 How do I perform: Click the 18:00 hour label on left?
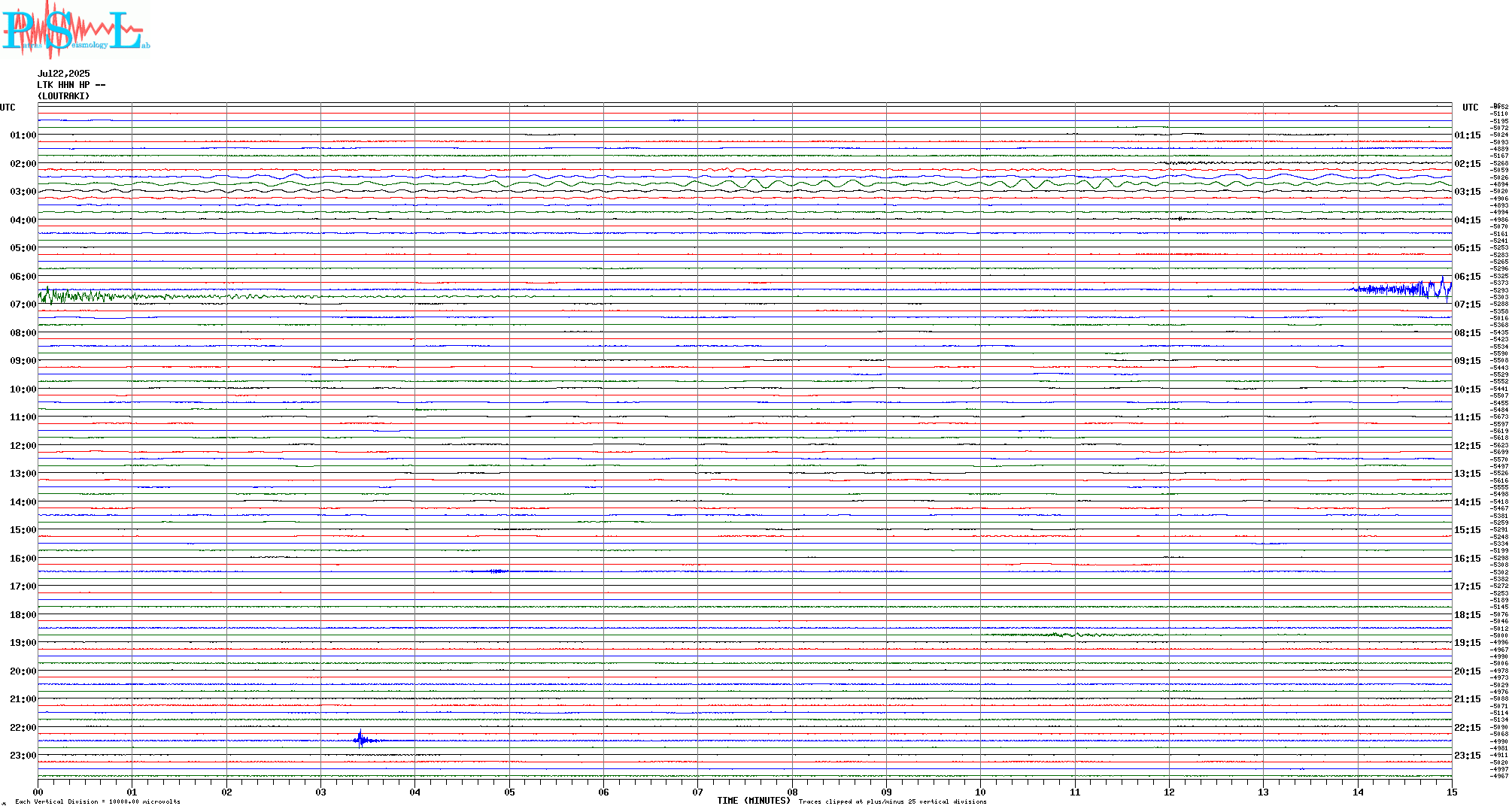pyautogui.click(x=23, y=615)
